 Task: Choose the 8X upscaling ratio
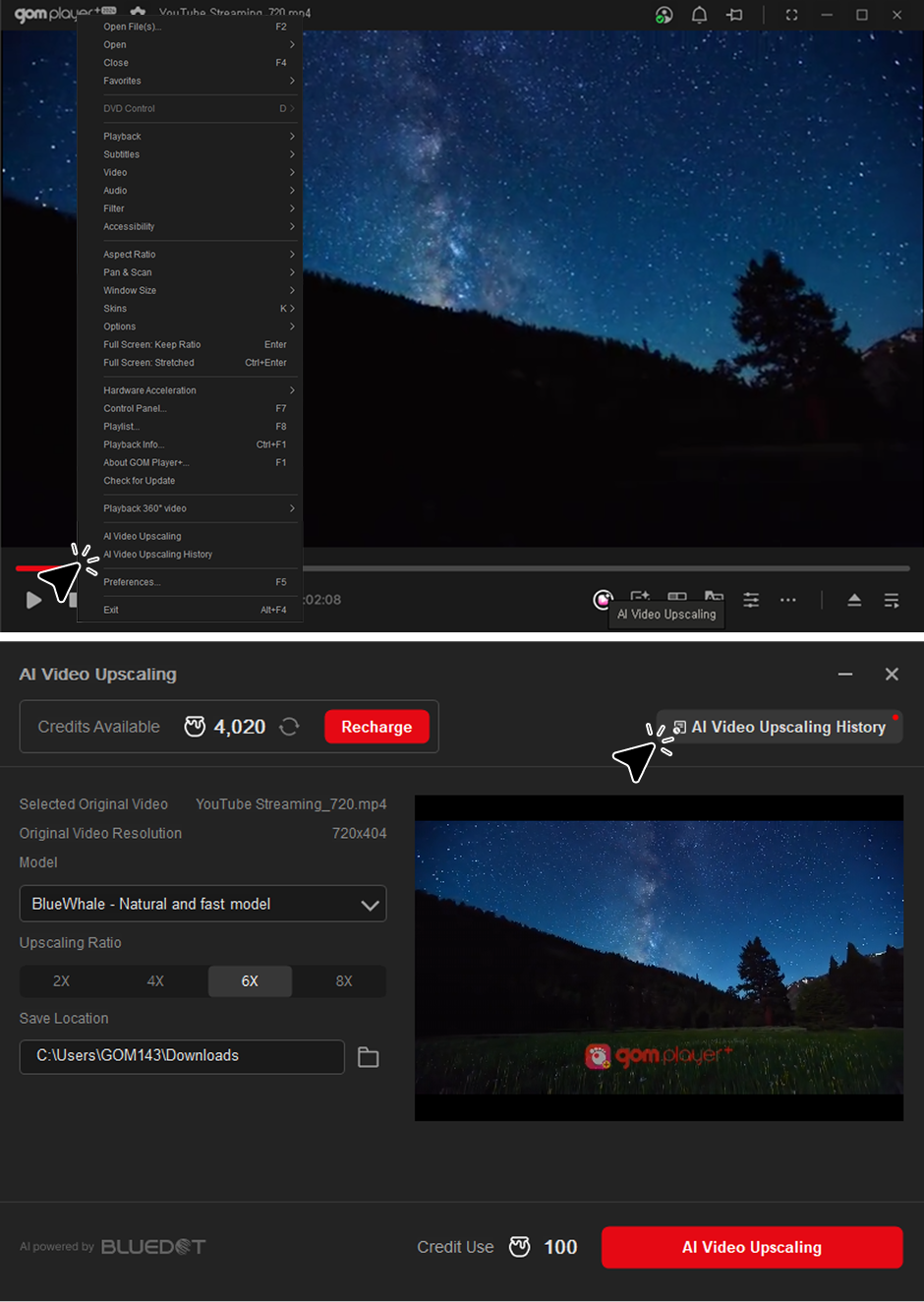point(344,981)
